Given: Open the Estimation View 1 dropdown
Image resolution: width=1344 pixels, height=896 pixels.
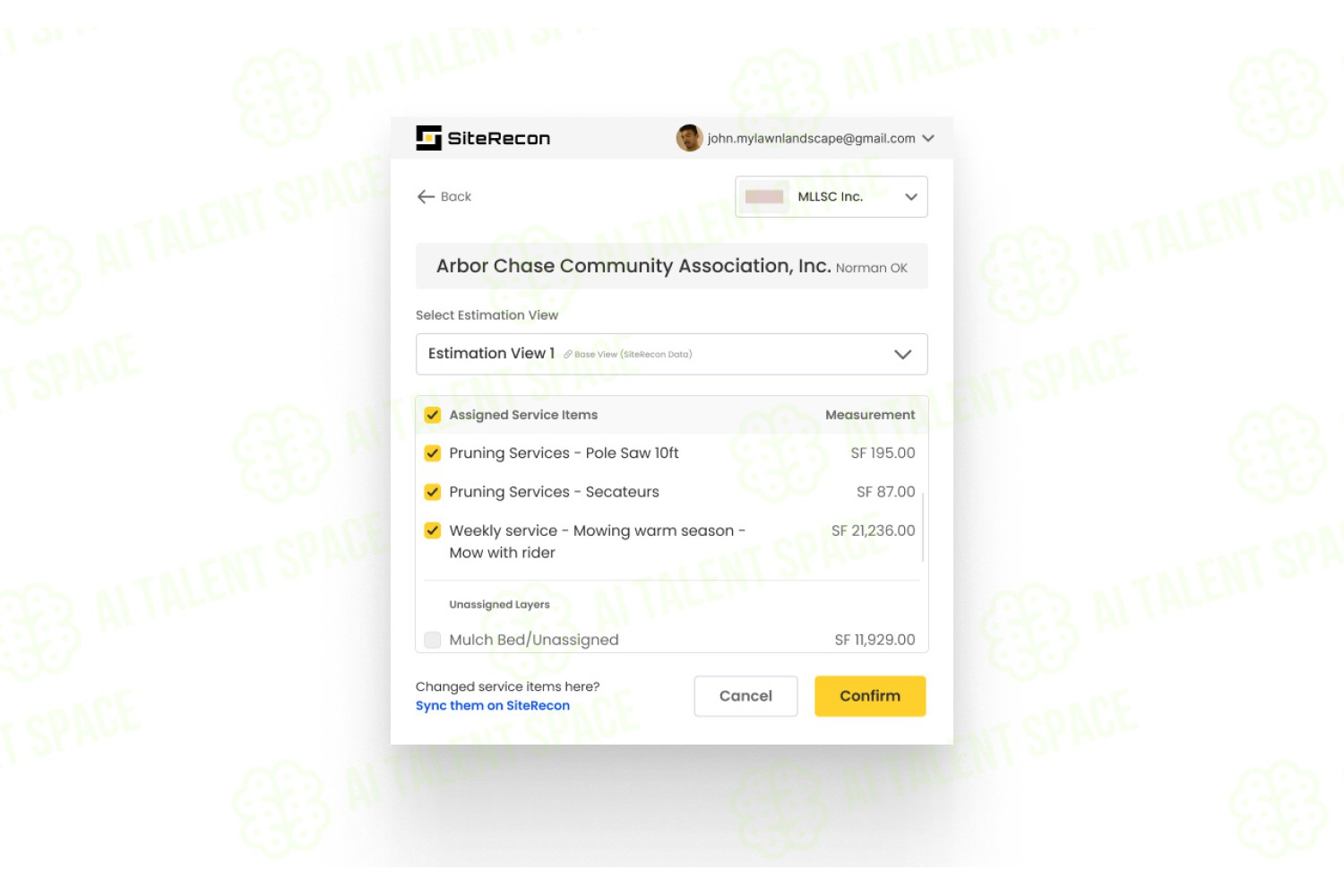Looking at the screenshot, I should [671, 354].
